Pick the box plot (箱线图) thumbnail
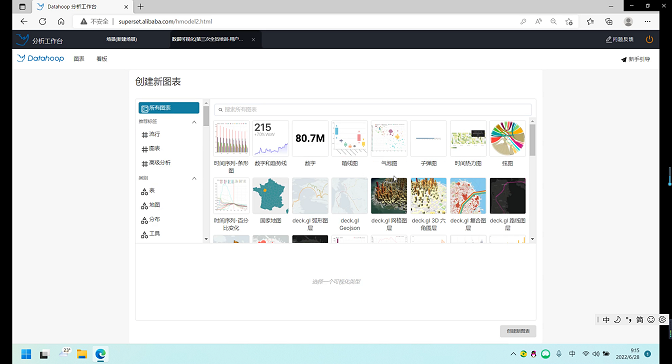The image size is (672, 364). (x=350, y=138)
